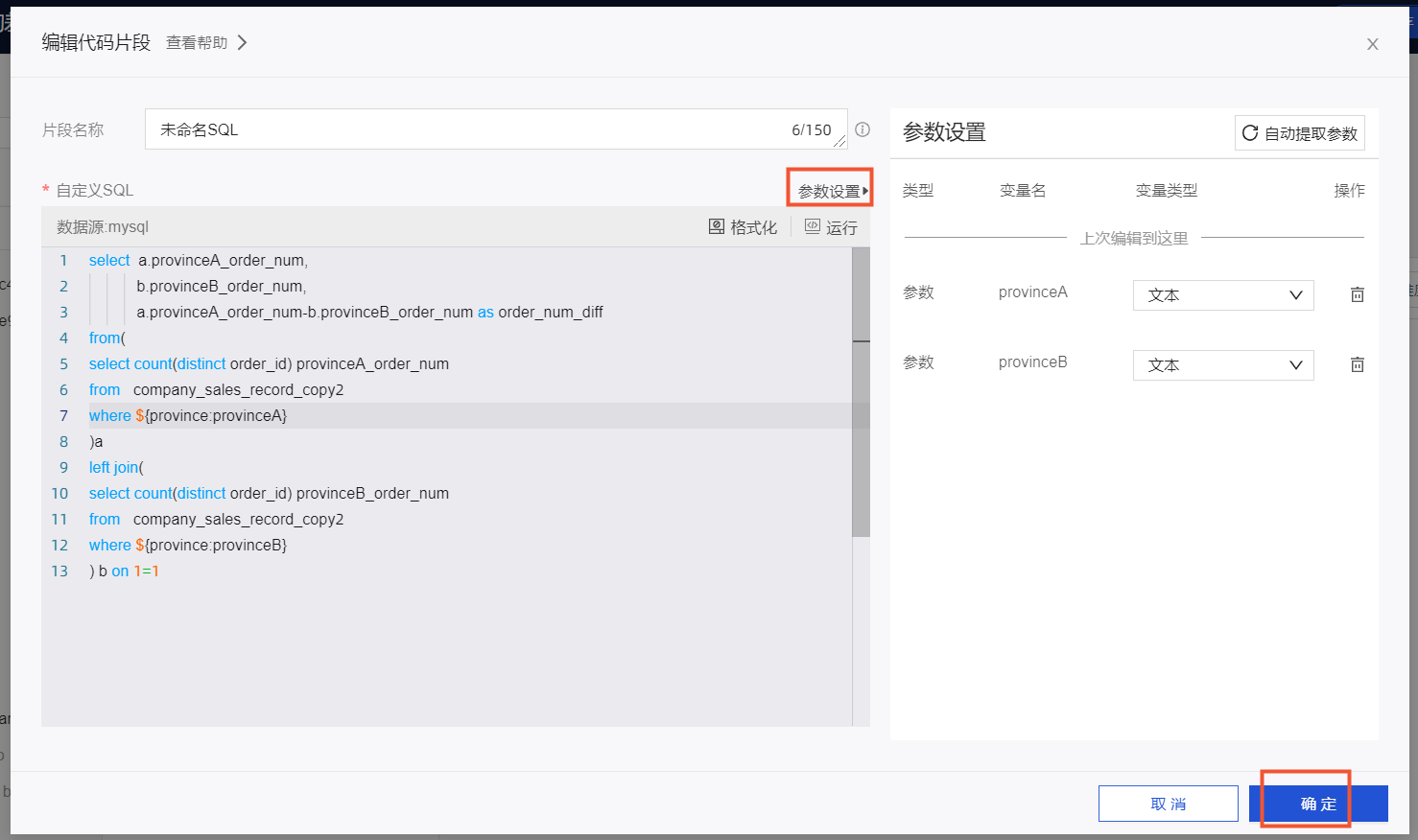The width and height of the screenshot is (1418, 840).
Task: Open variable type dropdown for provinceB
Action: [1223, 365]
